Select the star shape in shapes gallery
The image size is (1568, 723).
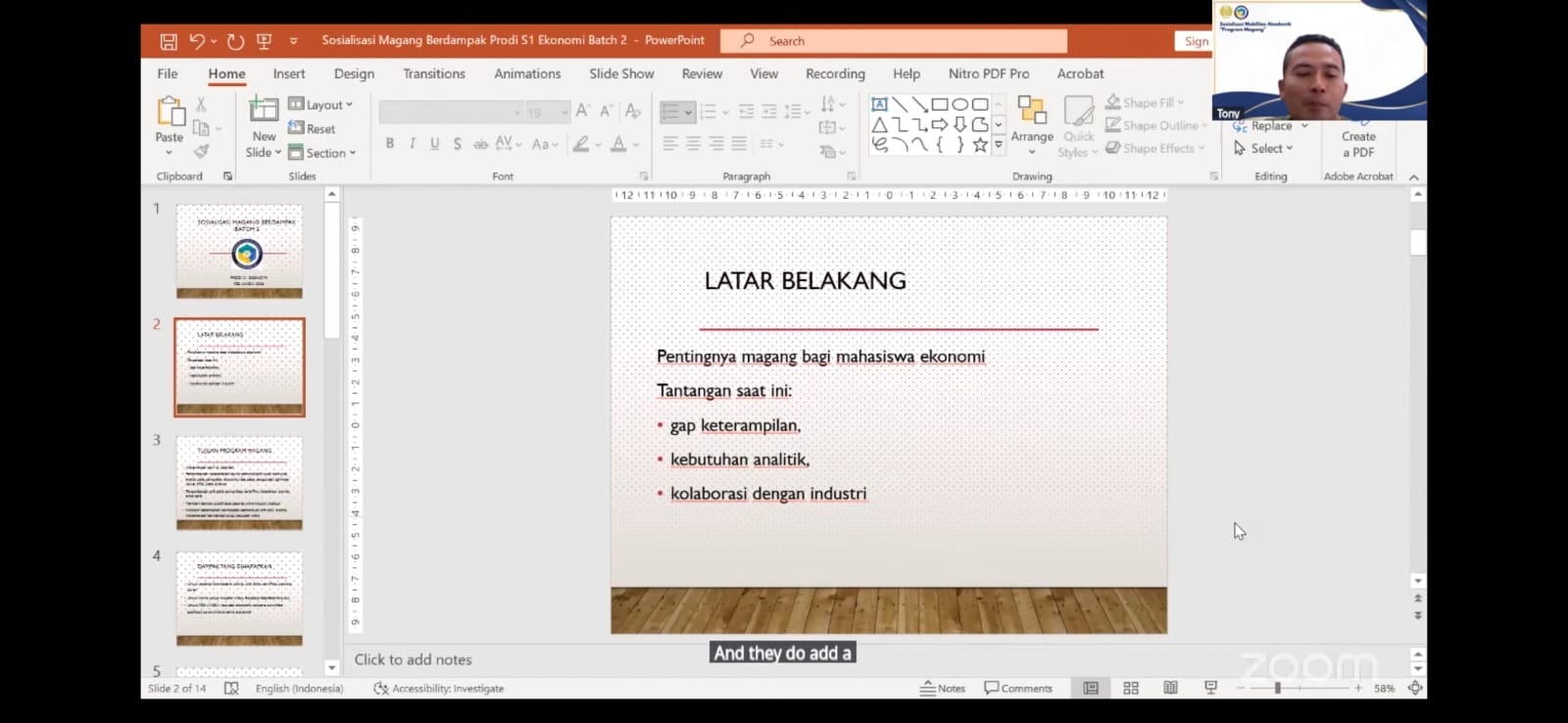[x=979, y=145]
